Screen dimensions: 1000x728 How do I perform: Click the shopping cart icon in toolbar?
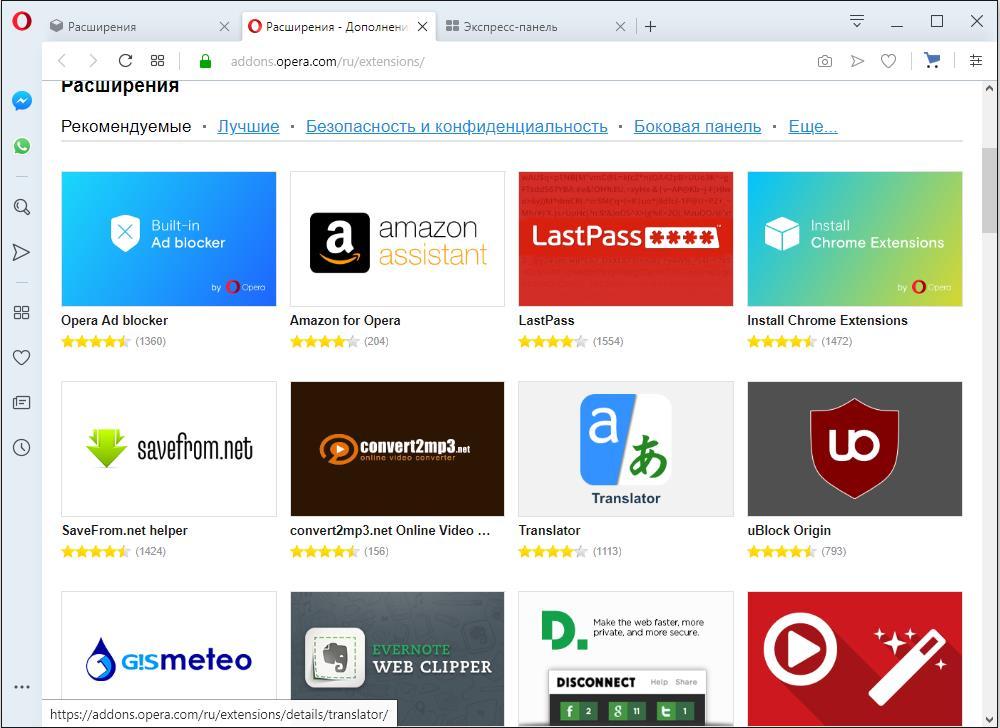tap(932, 61)
